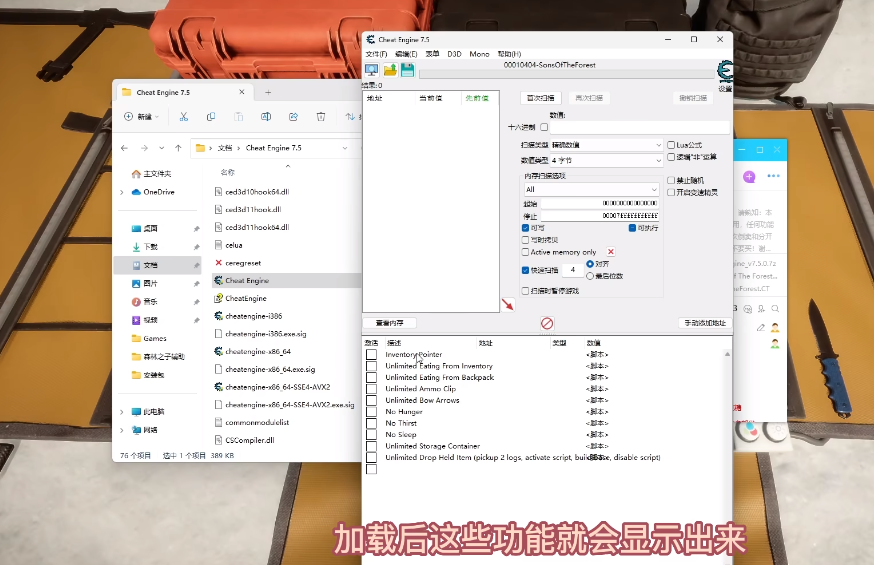Click the red arrow add-to-address-list icon
The height and width of the screenshot is (565, 874).
click(x=508, y=304)
